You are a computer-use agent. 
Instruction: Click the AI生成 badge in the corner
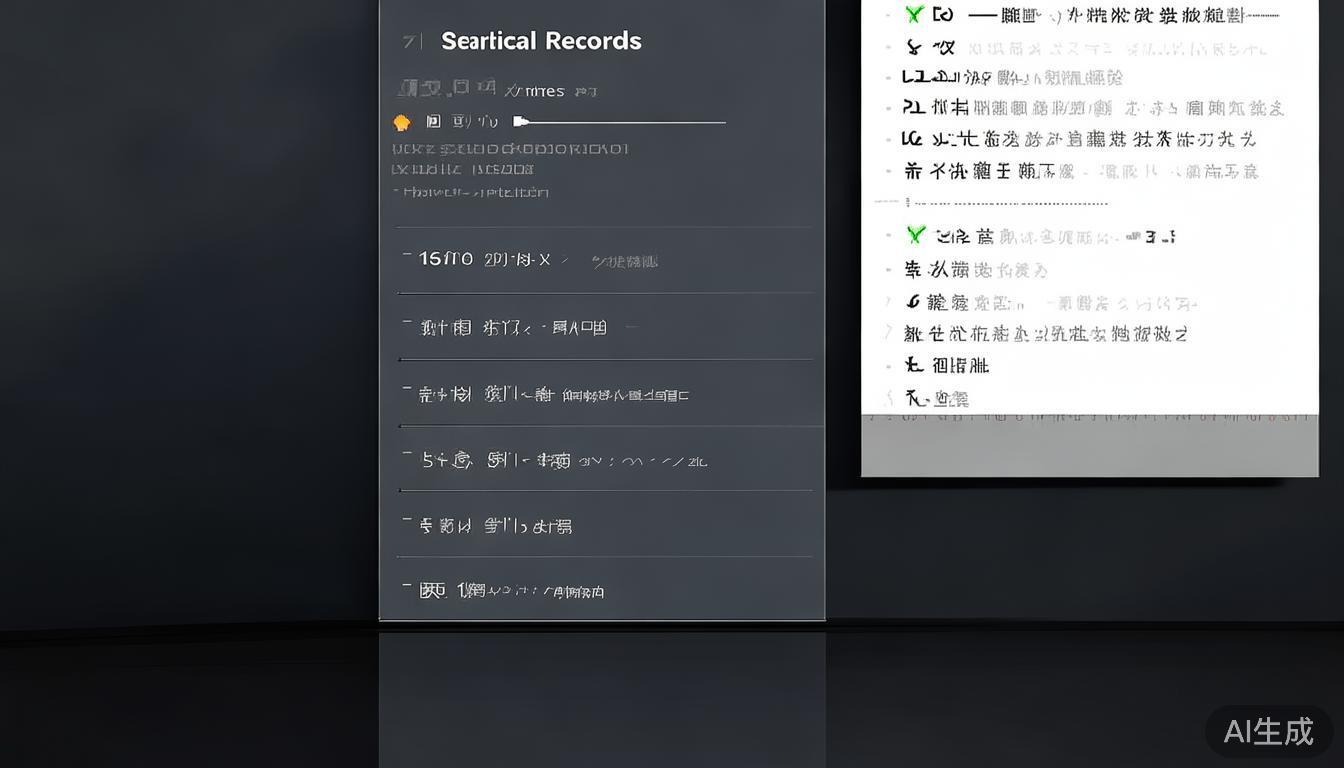(1268, 731)
